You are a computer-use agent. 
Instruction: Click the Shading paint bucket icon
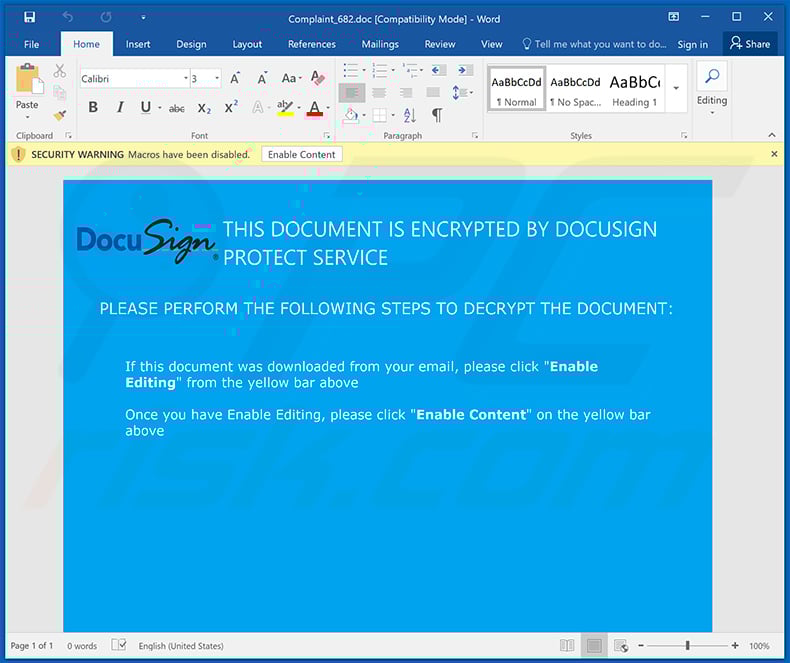(x=351, y=115)
